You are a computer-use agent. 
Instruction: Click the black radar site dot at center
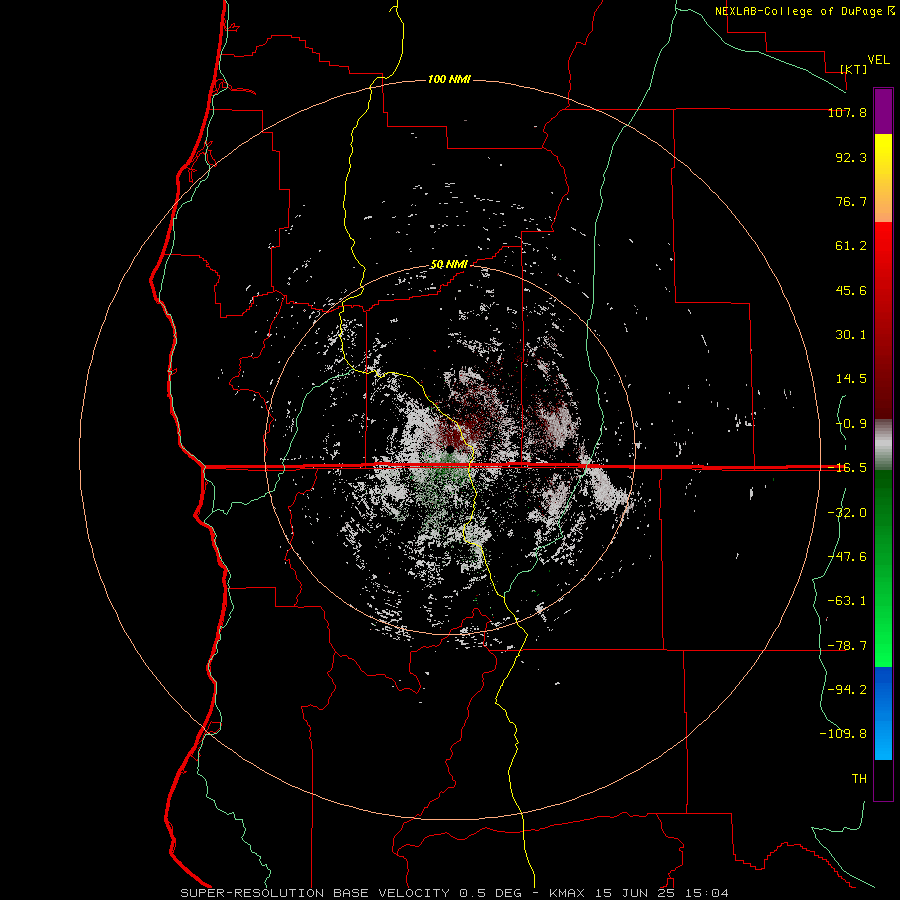[450, 448]
